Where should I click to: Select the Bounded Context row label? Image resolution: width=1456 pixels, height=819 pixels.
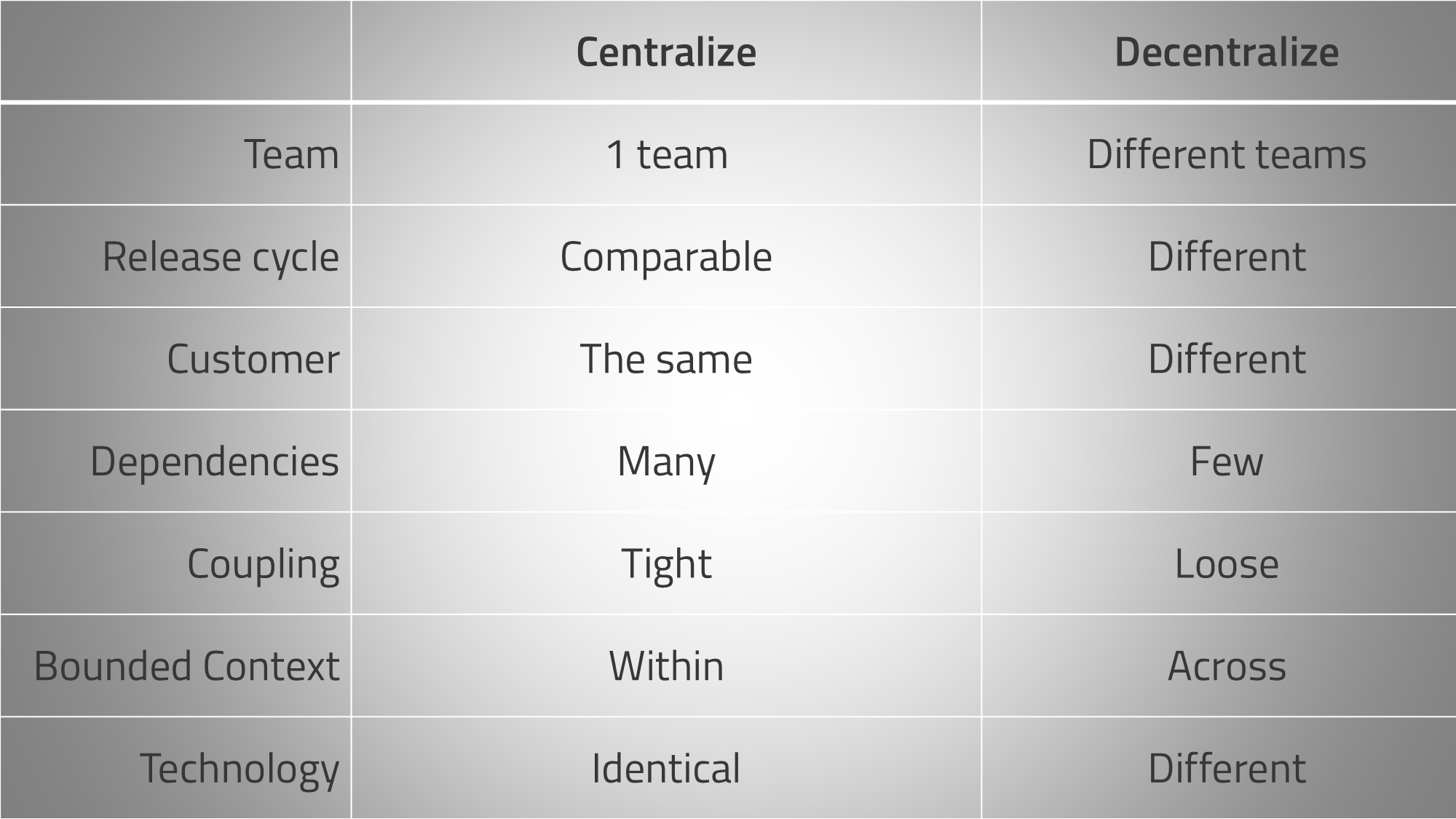pyautogui.click(x=186, y=666)
